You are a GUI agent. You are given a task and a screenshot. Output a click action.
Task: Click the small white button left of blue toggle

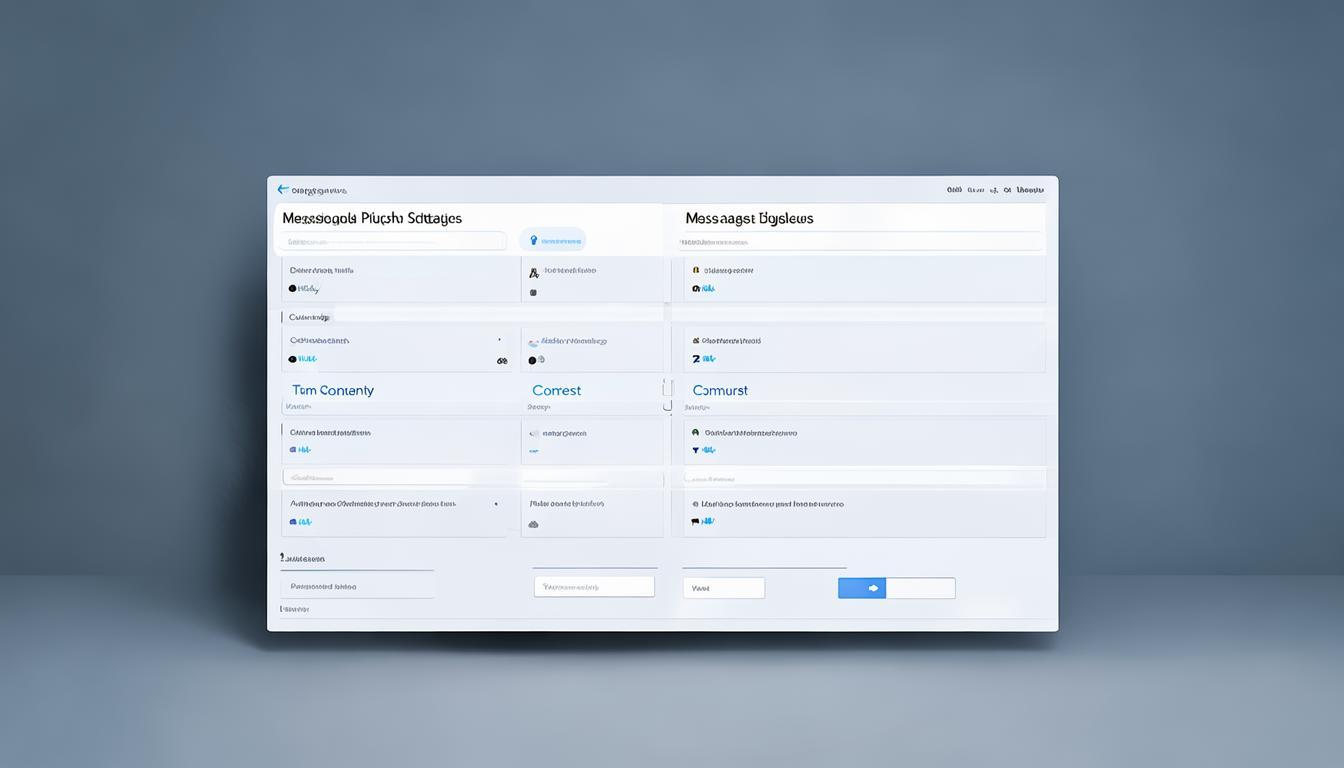723,588
